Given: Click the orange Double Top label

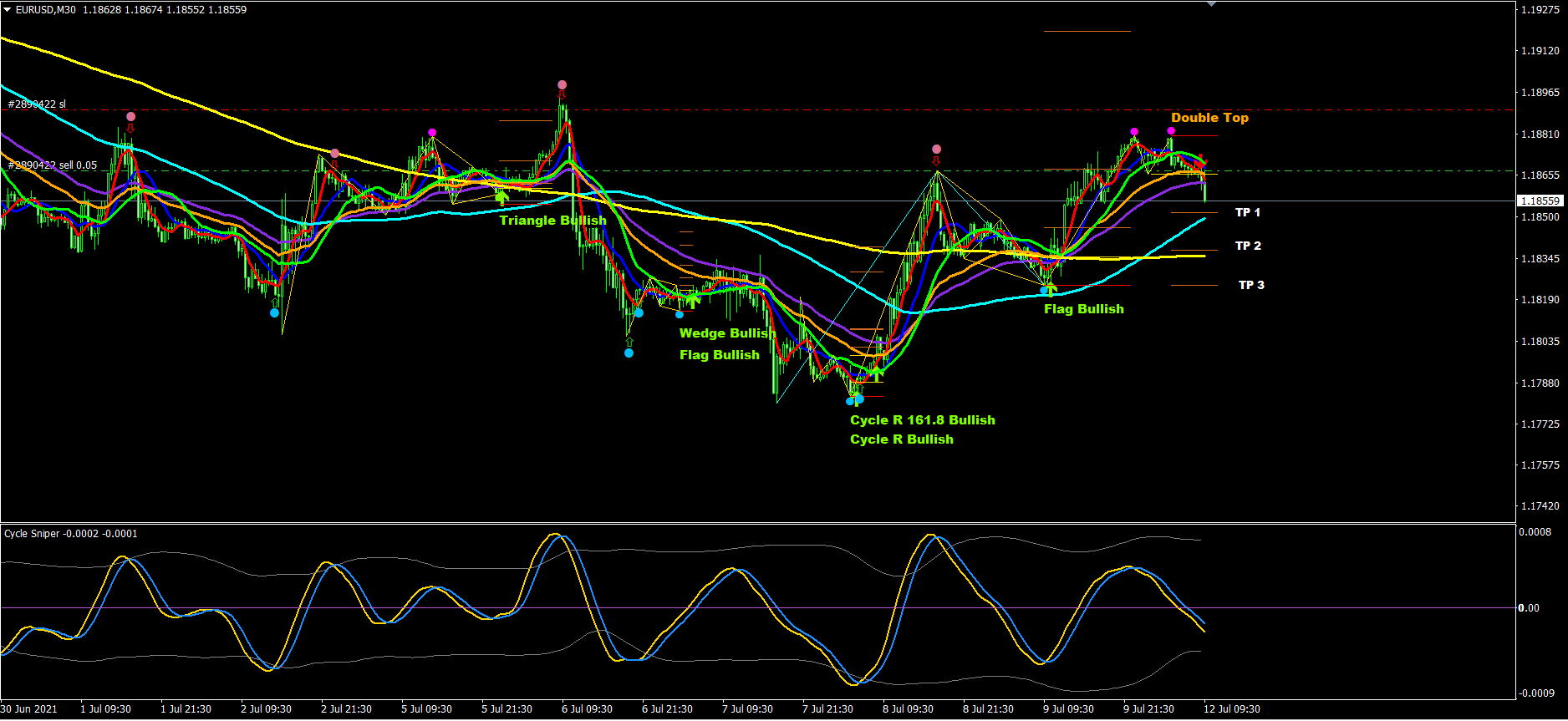Looking at the screenshot, I should pos(1210,118).
